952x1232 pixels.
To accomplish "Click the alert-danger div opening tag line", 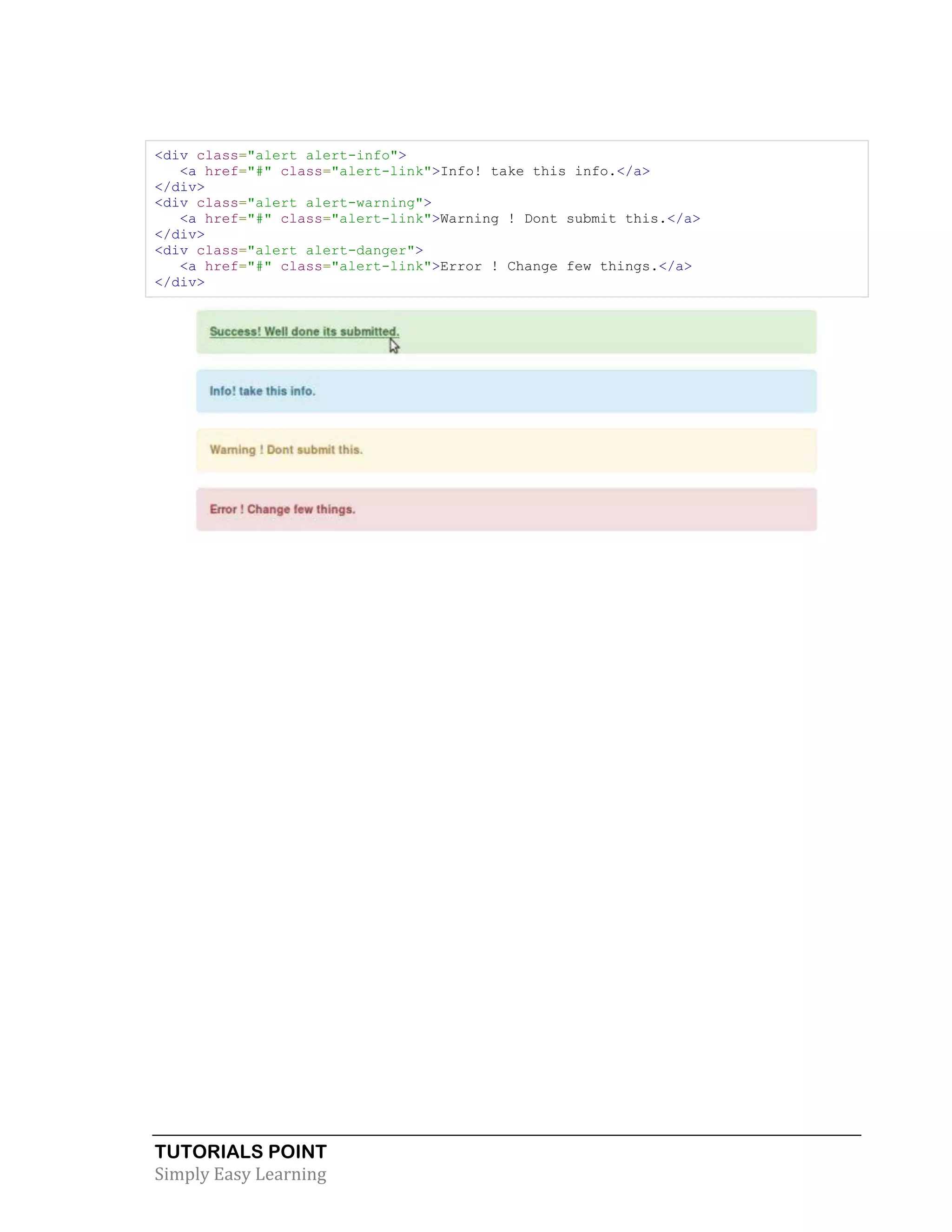I will point(289,251).
